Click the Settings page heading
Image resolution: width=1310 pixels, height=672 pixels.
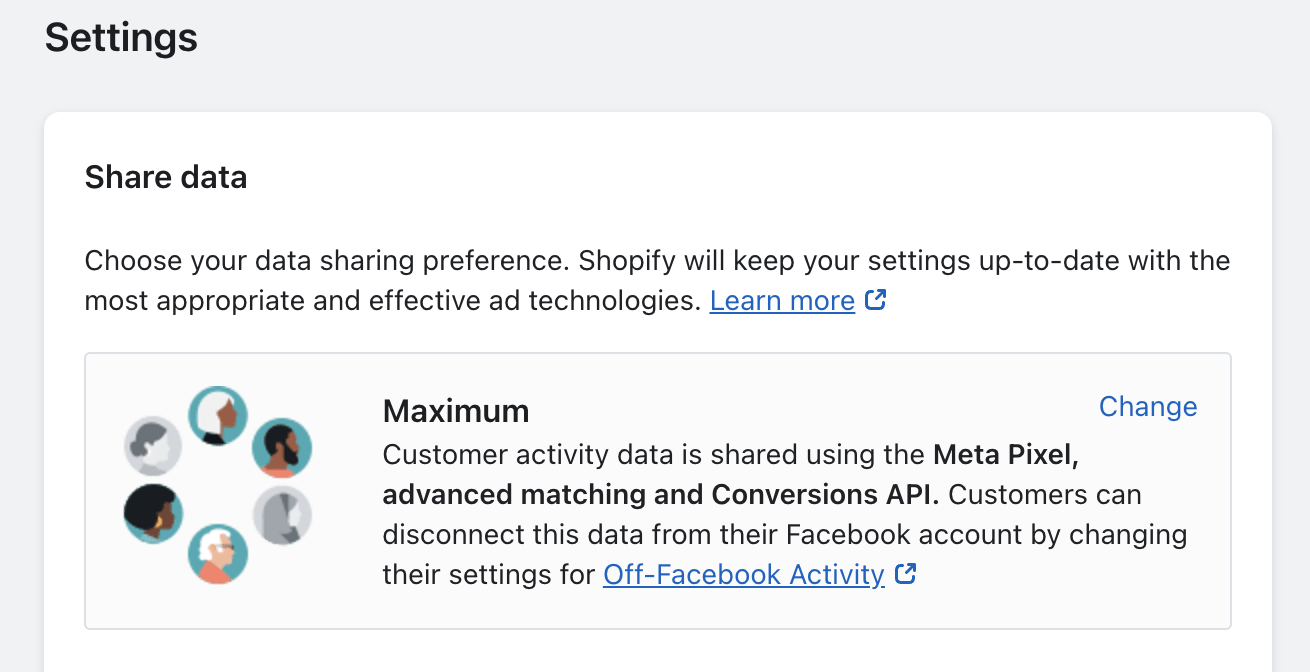[121, 38]
